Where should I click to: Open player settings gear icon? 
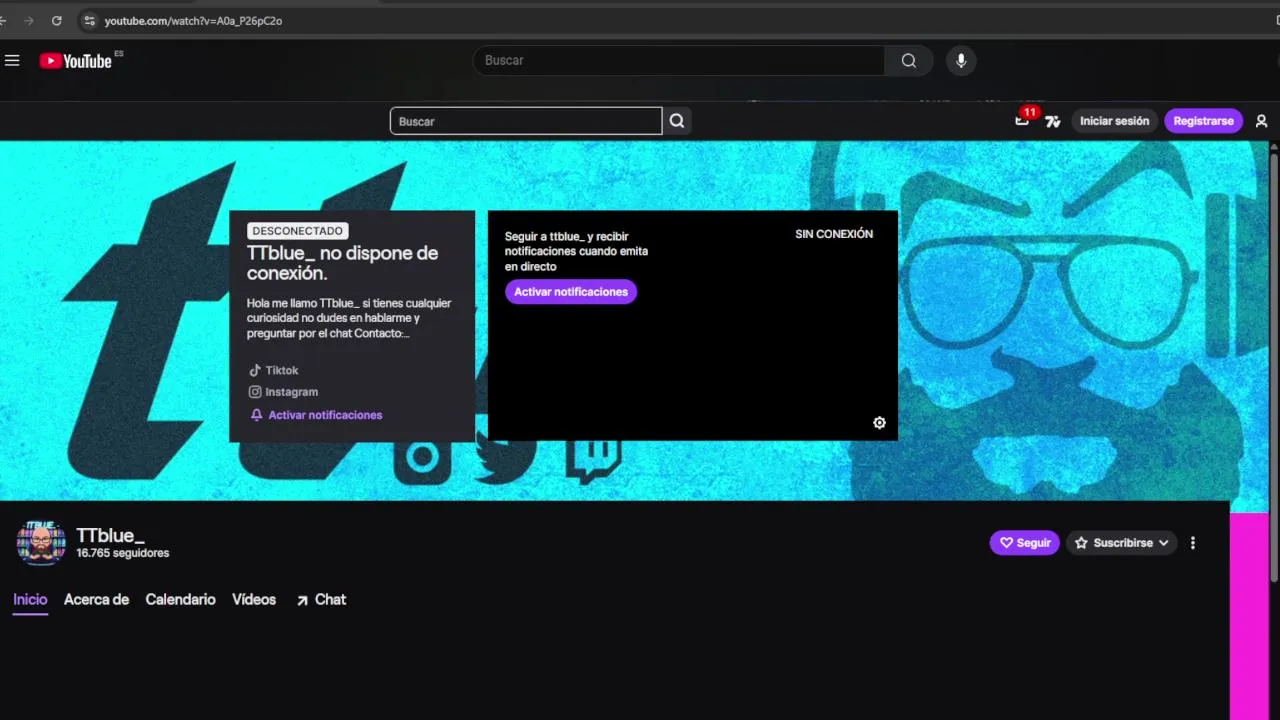click(879, 423)
